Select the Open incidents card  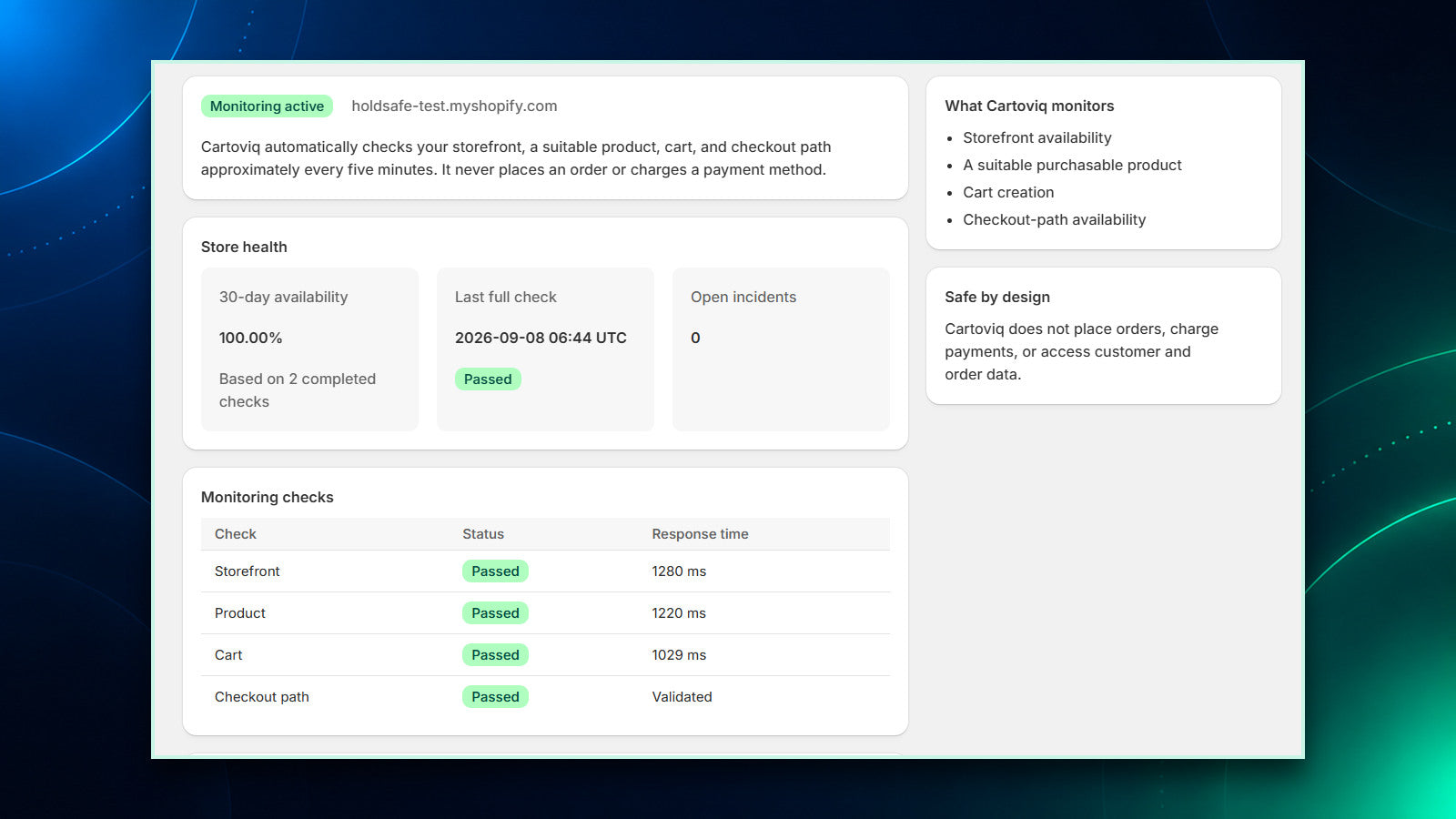pyautogui.click(x=781, y=349)
